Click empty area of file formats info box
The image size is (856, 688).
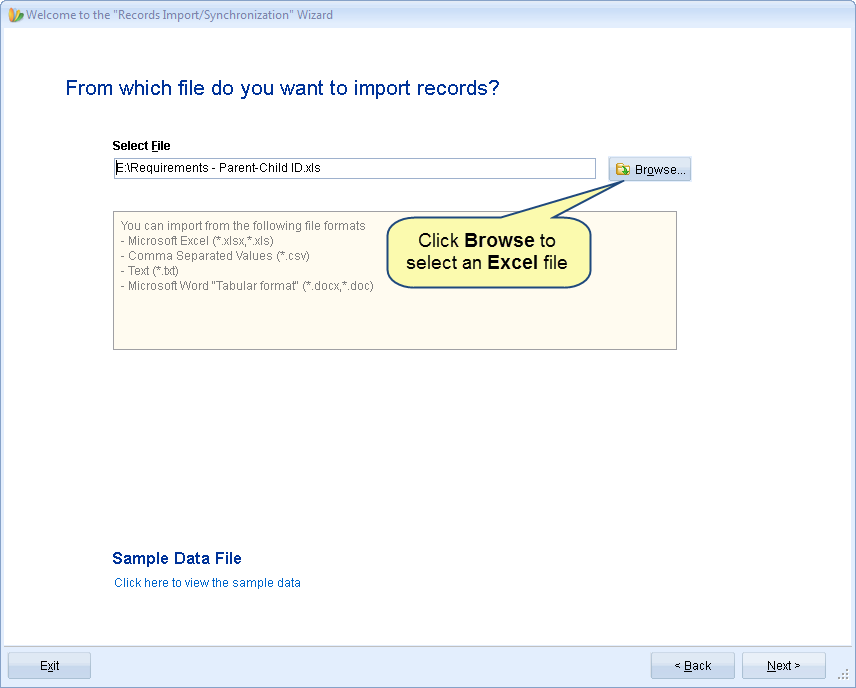(395, 321)
